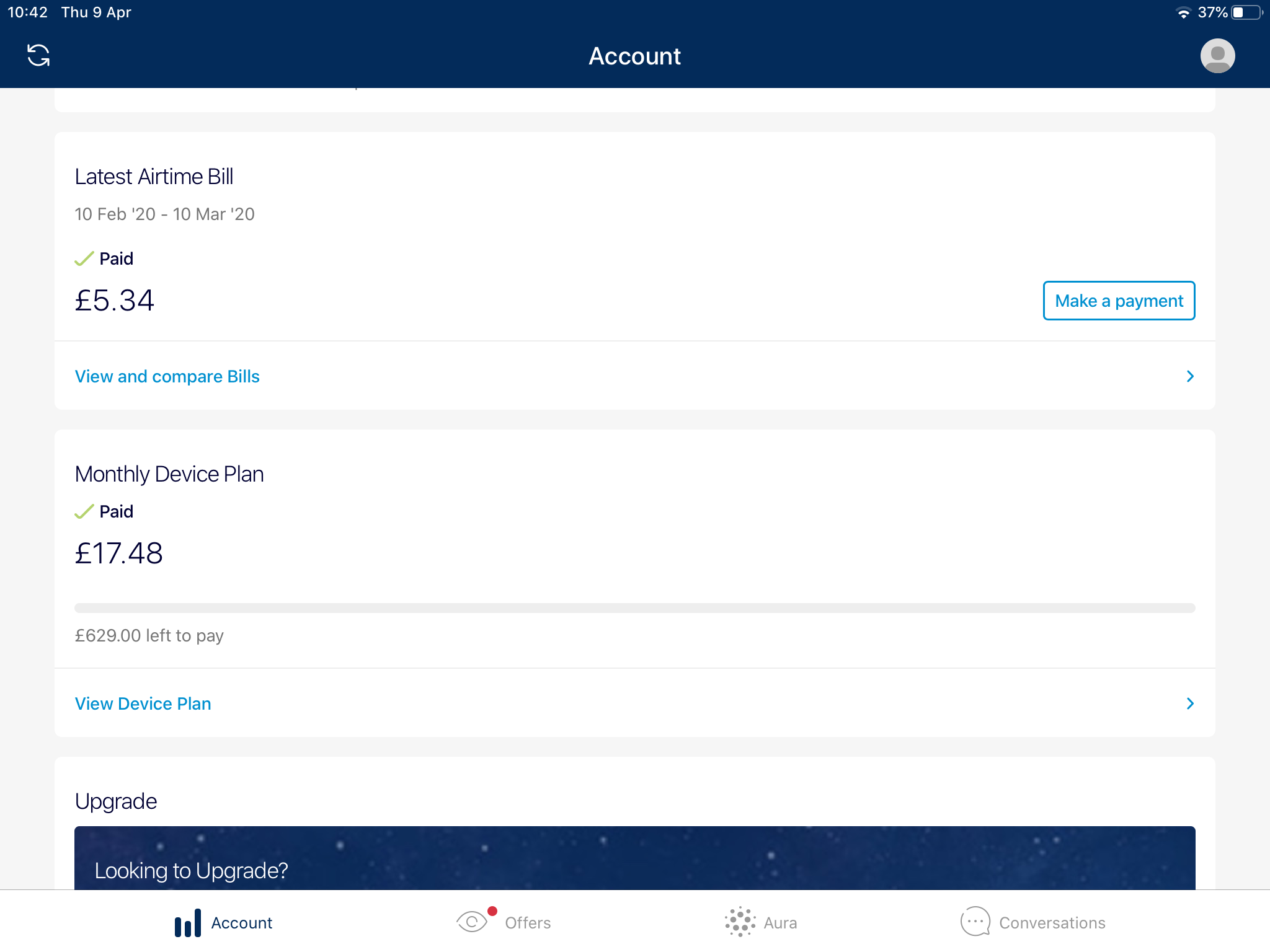Tap the Conversations speech bubble icon
Screen dimensions: 1270x952
(x=975, y=922)
